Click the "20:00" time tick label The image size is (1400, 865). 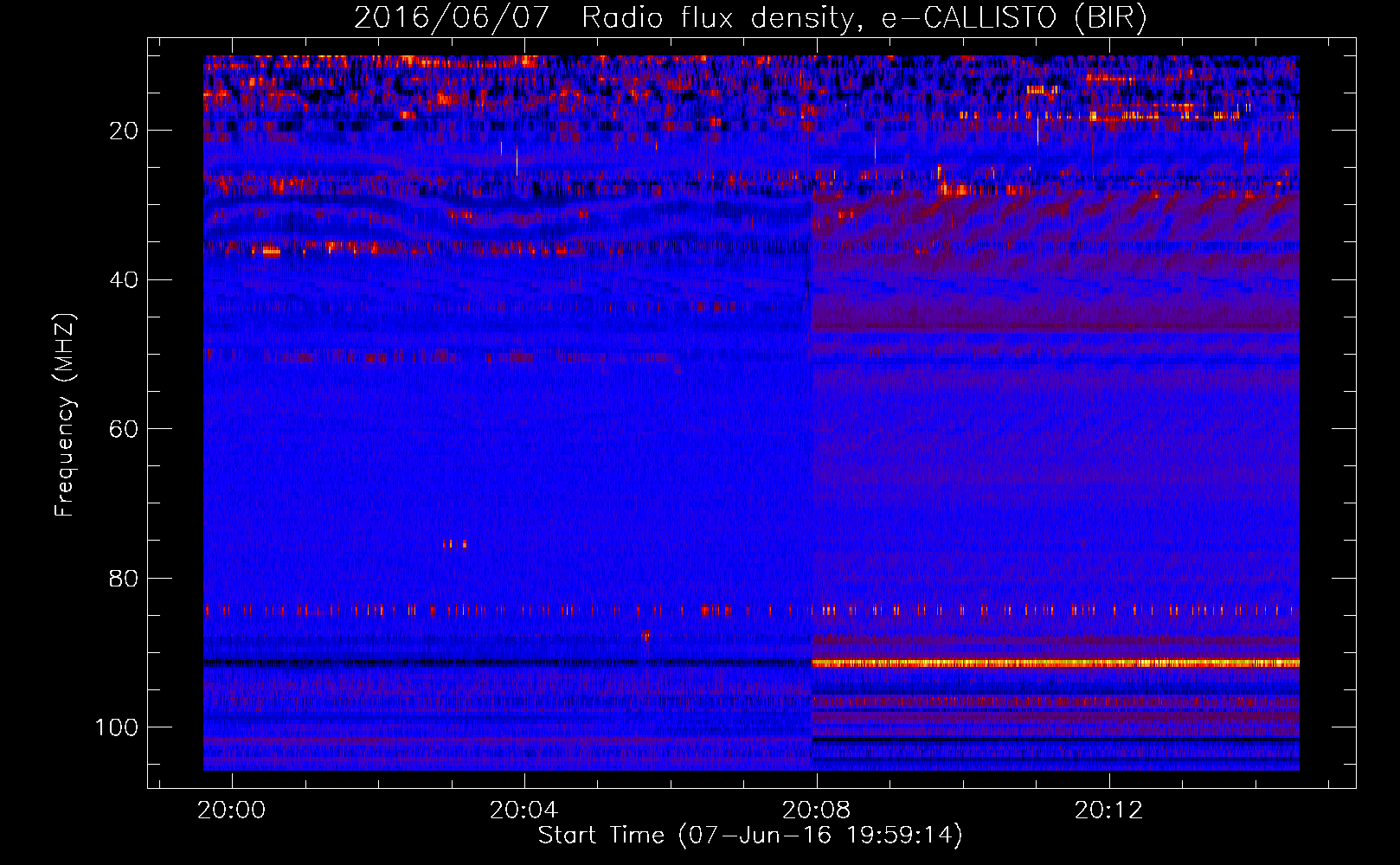coord(232,811)
